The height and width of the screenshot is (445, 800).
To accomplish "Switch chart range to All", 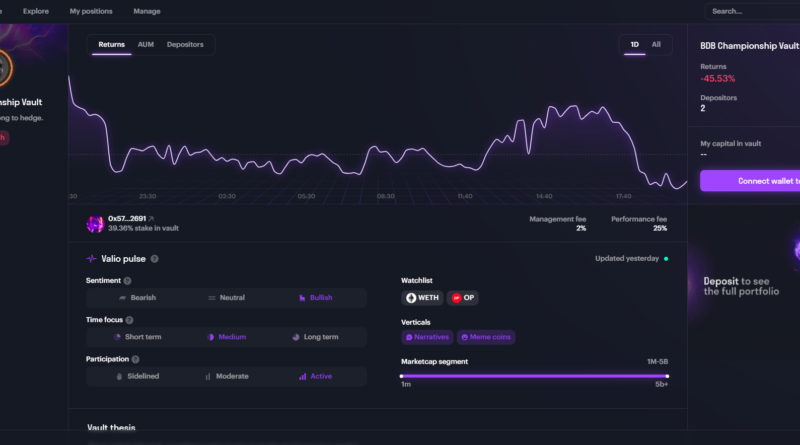I will tap(656, 45).
